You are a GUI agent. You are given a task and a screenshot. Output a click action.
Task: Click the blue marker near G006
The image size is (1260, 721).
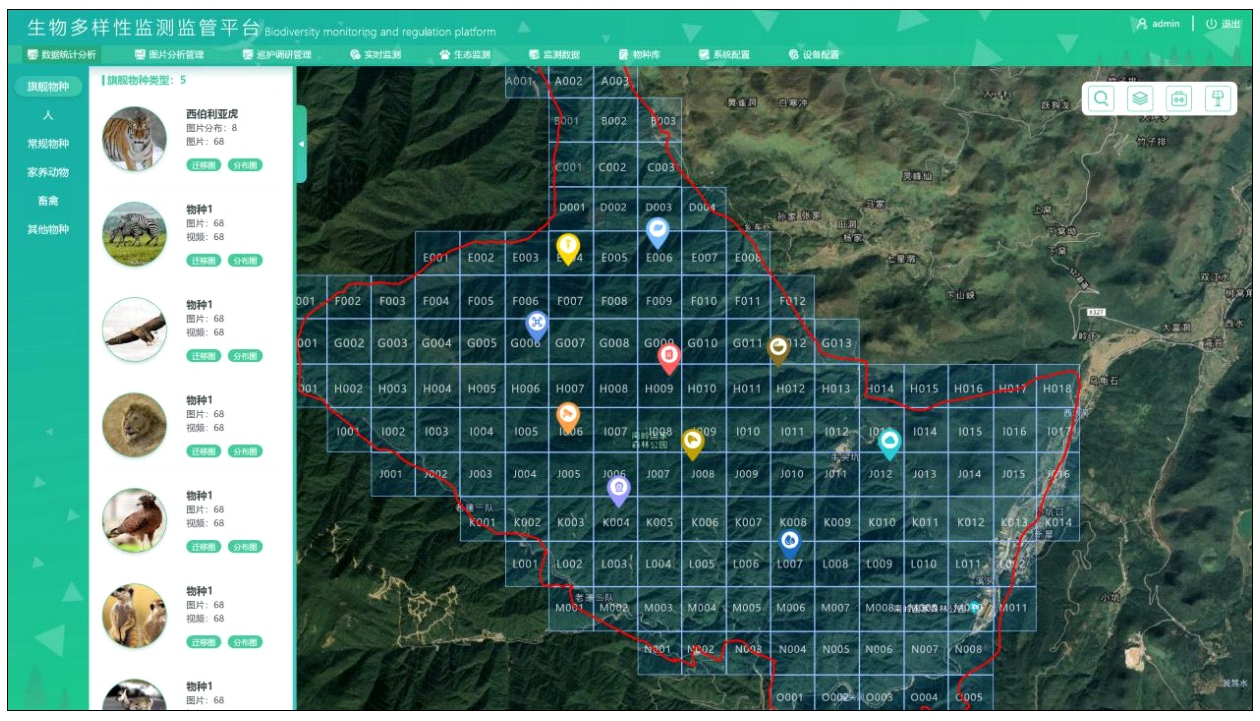537,325
